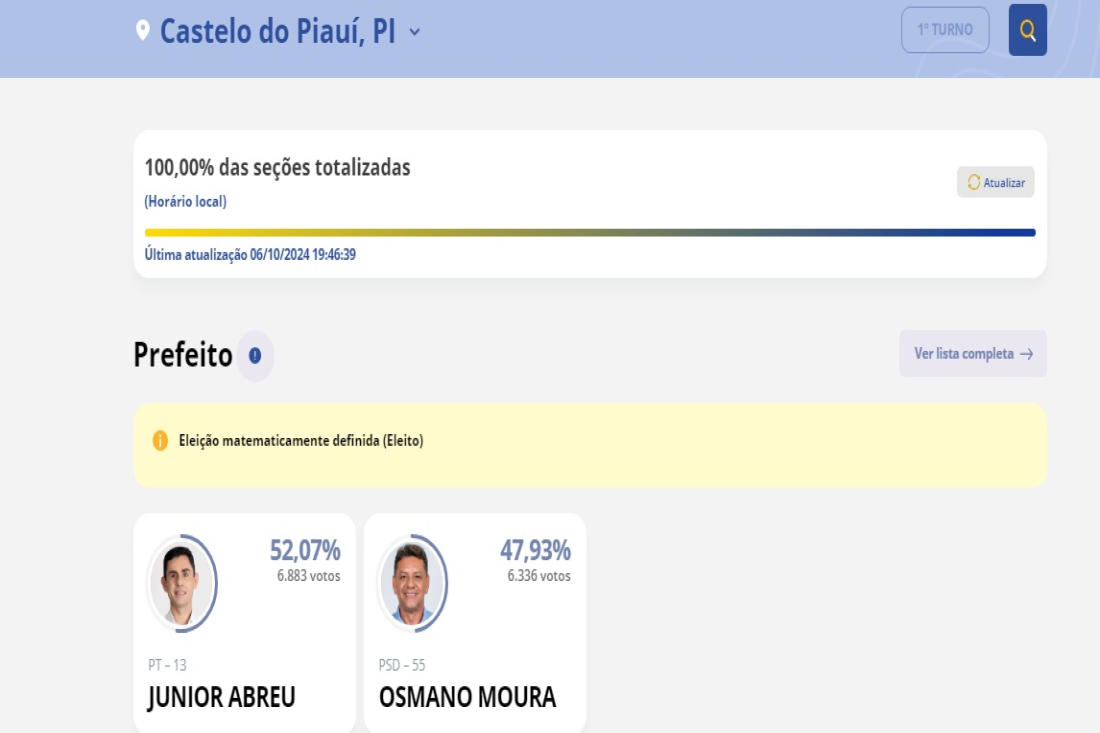1100x733 pixels.
Task: Click the 47,93% vote percentage
Action: pyautogui.click(x=535, y=550)
